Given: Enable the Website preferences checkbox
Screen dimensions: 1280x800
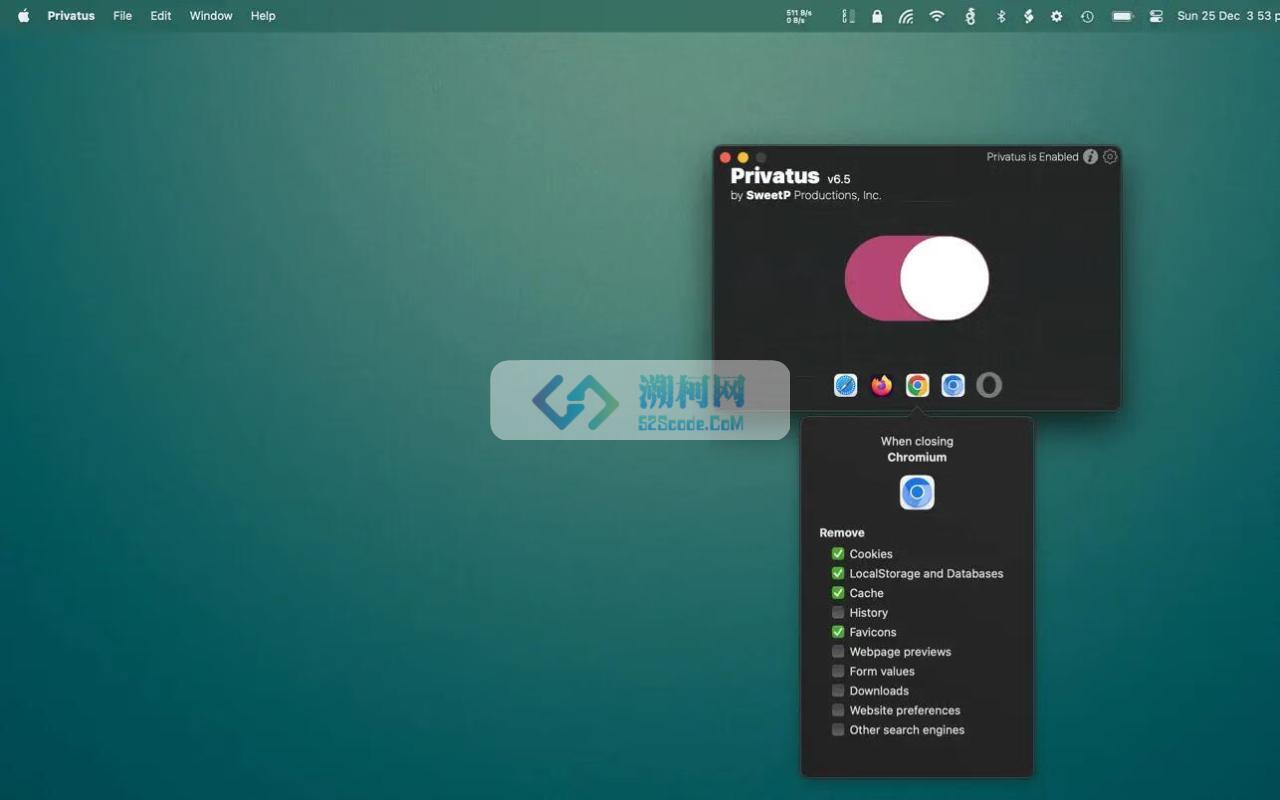Looking at the screenshot, I should [838, 710].
